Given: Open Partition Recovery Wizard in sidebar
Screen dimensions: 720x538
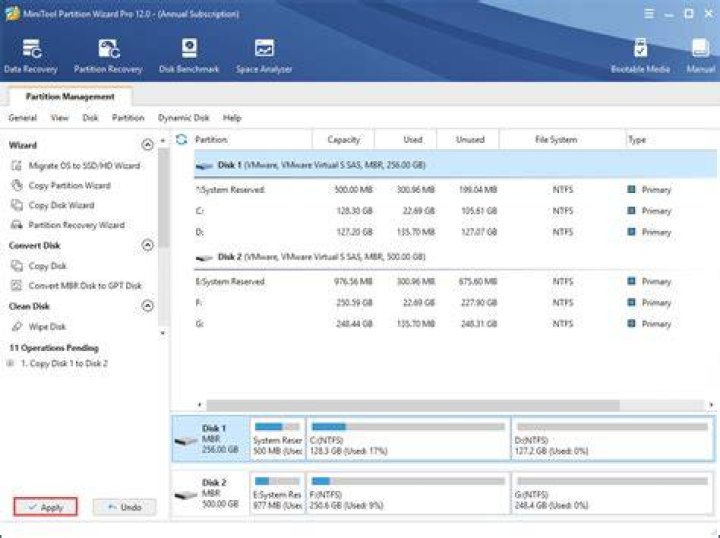Looking at the screenshot, I should click(x=68, y=225).
